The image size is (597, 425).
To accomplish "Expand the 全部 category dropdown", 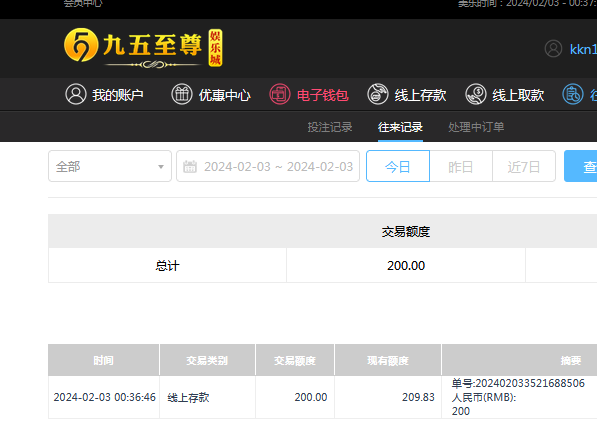I will (x=110, y=166).
